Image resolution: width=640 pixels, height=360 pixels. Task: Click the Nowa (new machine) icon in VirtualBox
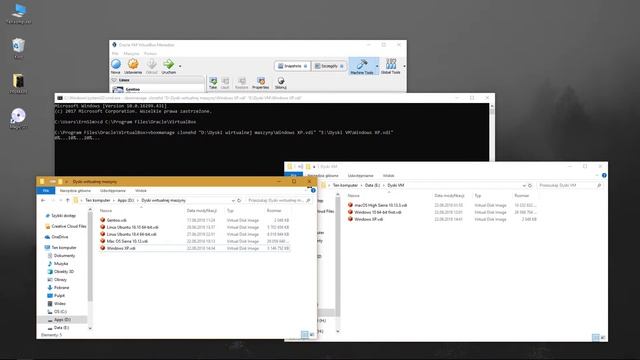tap(116, 64)
